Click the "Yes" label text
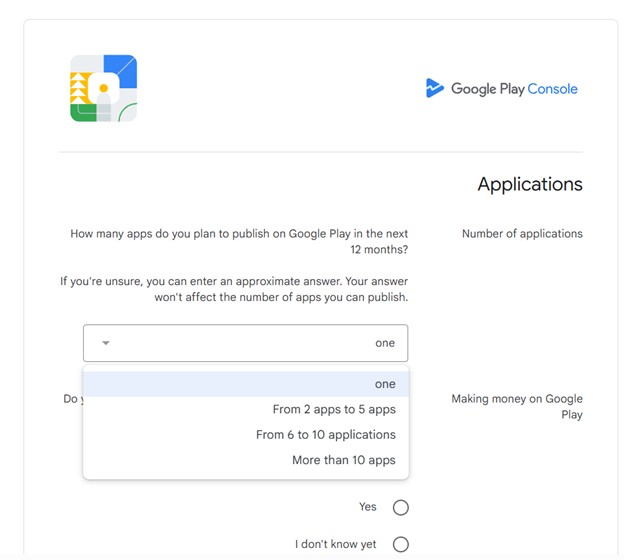Viewport: 624px width, 560px height. (x=368, y=507)
